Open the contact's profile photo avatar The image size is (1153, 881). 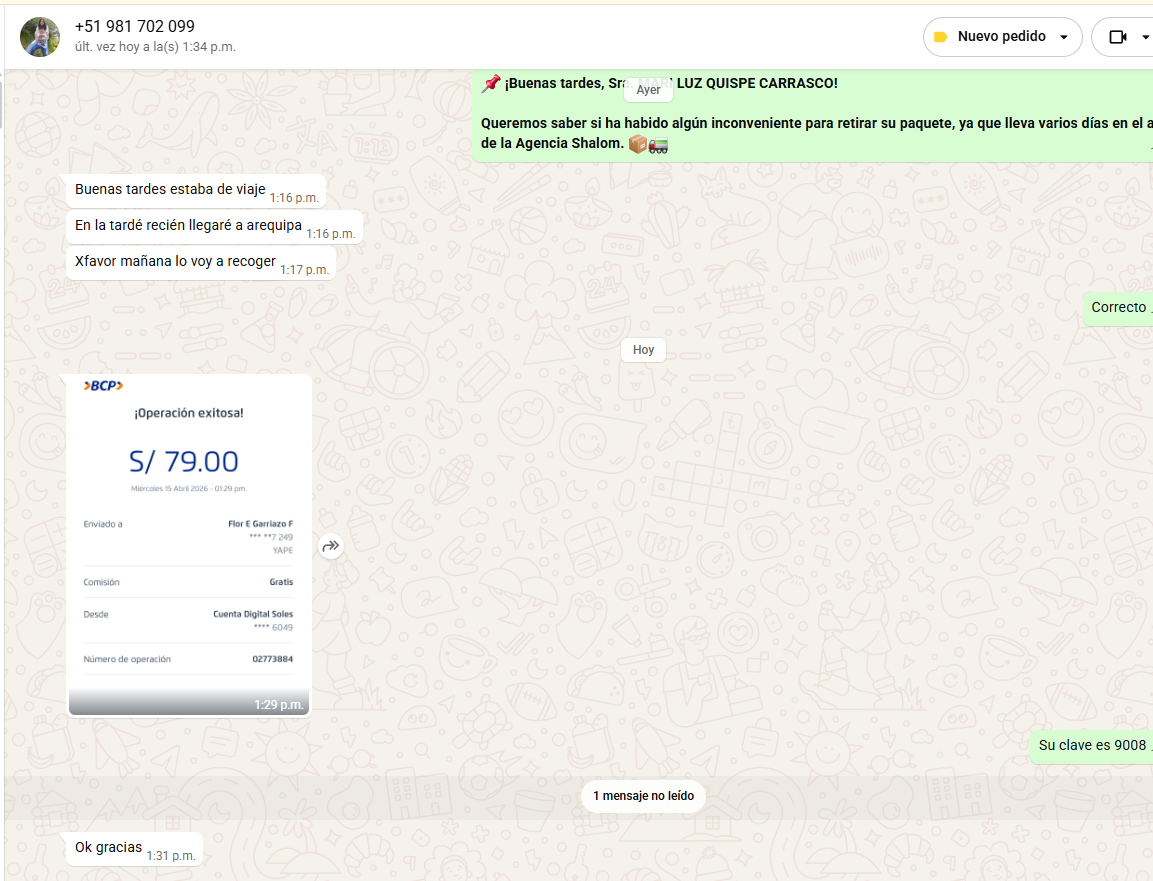(40, 37)
